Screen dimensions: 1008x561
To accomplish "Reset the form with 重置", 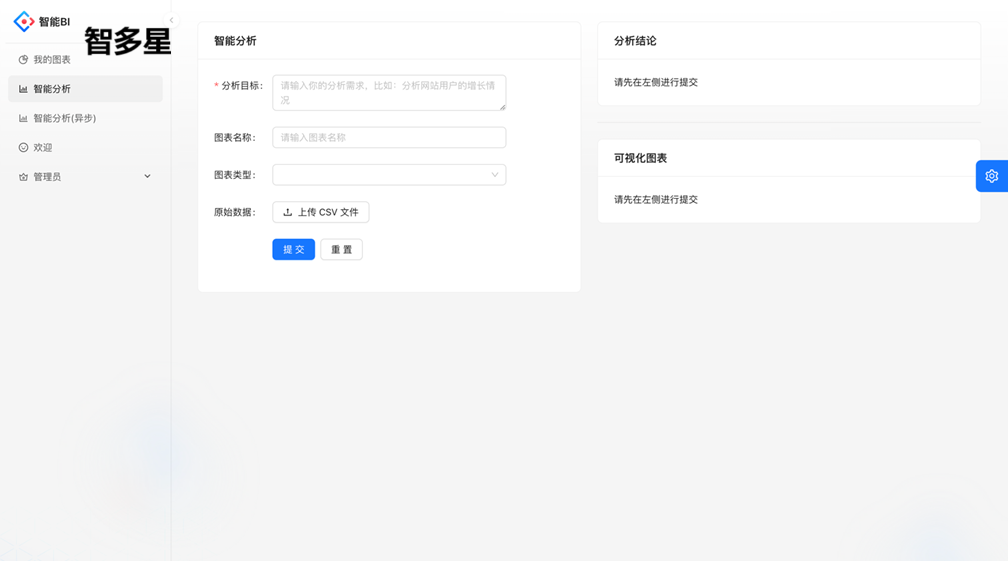I will coord(341,249).
